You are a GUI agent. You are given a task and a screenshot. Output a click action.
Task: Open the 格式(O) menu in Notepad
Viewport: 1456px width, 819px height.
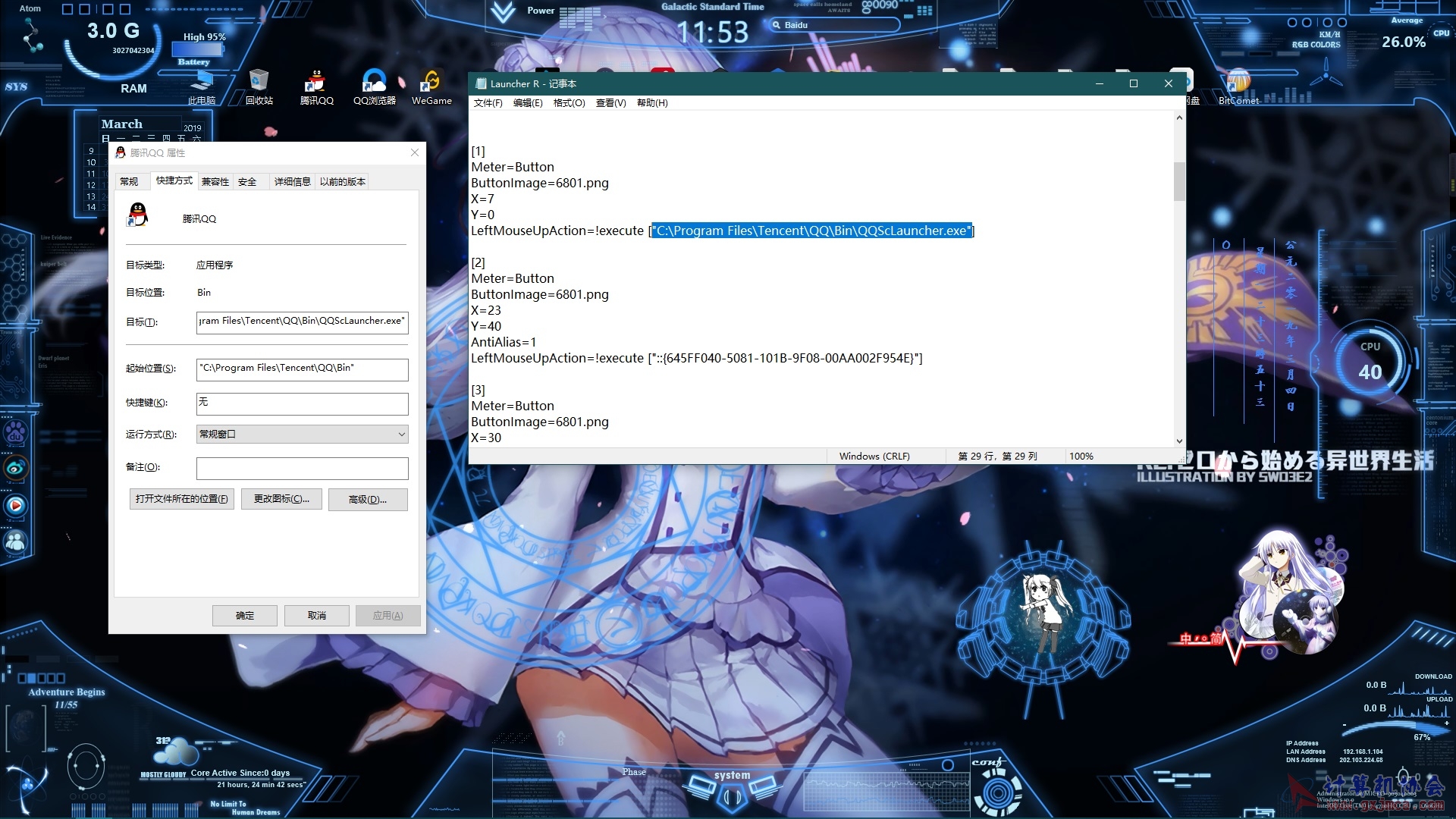[x=569, y=103]
